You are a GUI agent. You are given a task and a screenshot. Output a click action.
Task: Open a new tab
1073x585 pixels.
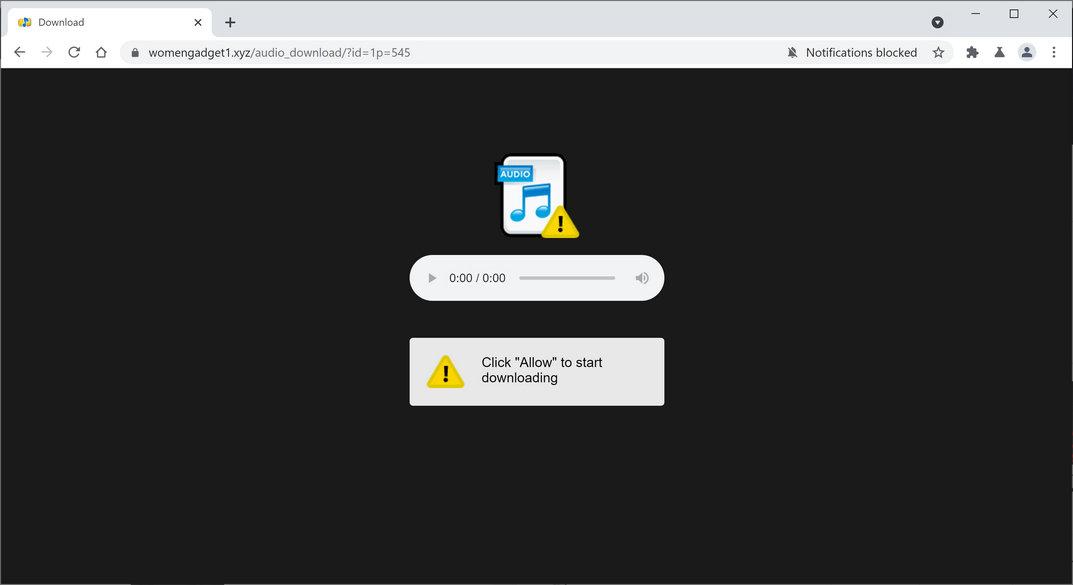coord(230,23)
